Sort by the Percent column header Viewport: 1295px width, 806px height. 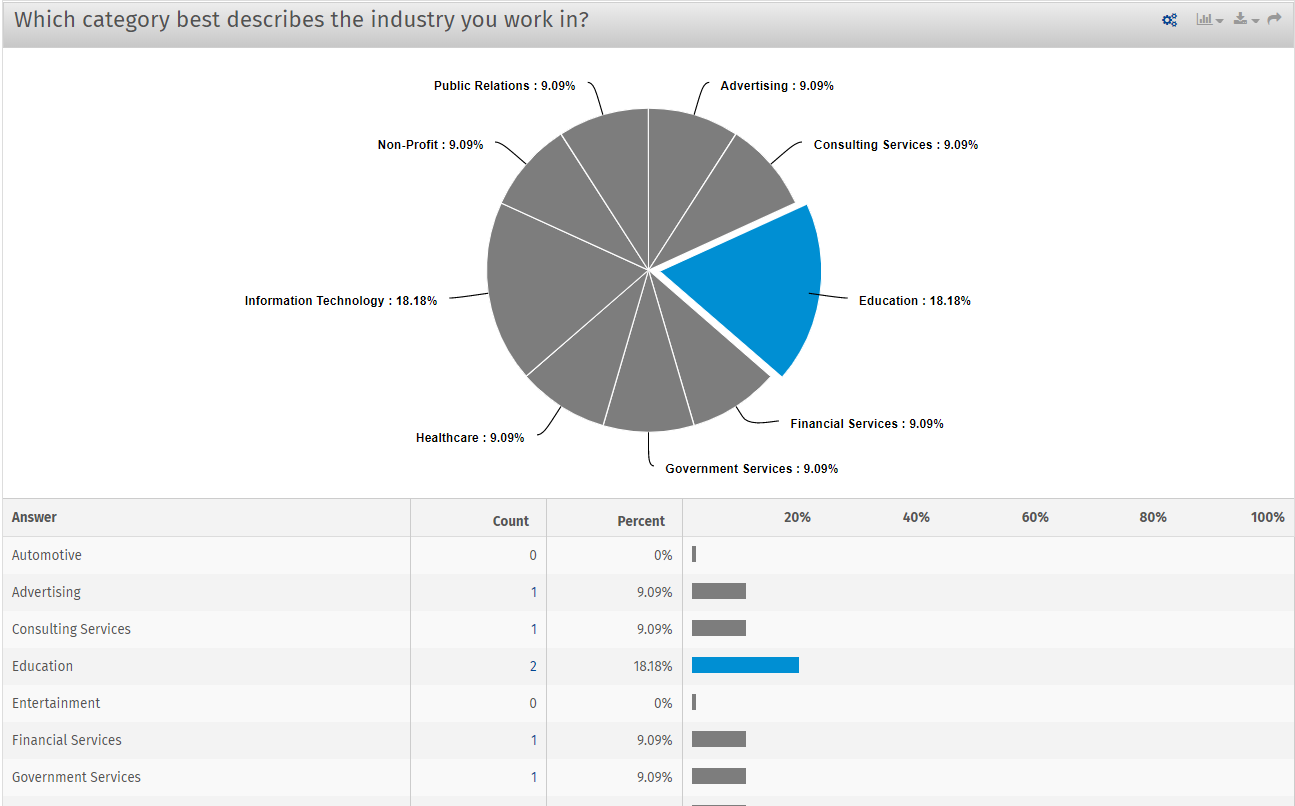[640, 520]
